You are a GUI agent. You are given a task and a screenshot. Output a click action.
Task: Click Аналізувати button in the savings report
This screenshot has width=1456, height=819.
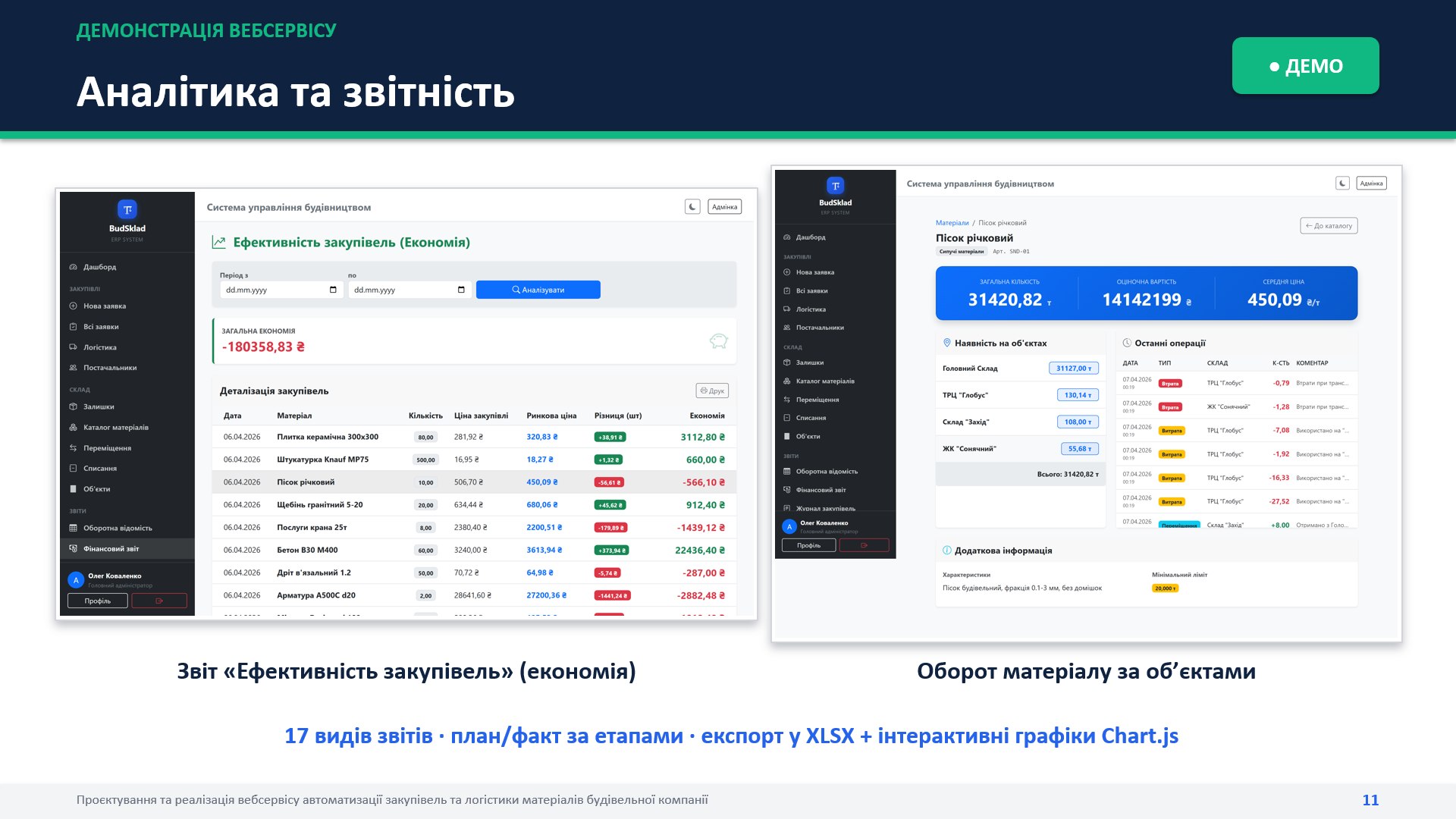click(x=538, y=290)
